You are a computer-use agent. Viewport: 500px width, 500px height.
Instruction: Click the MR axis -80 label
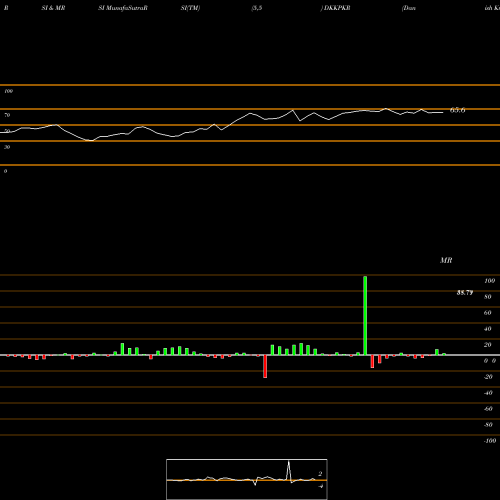(488, 425)
